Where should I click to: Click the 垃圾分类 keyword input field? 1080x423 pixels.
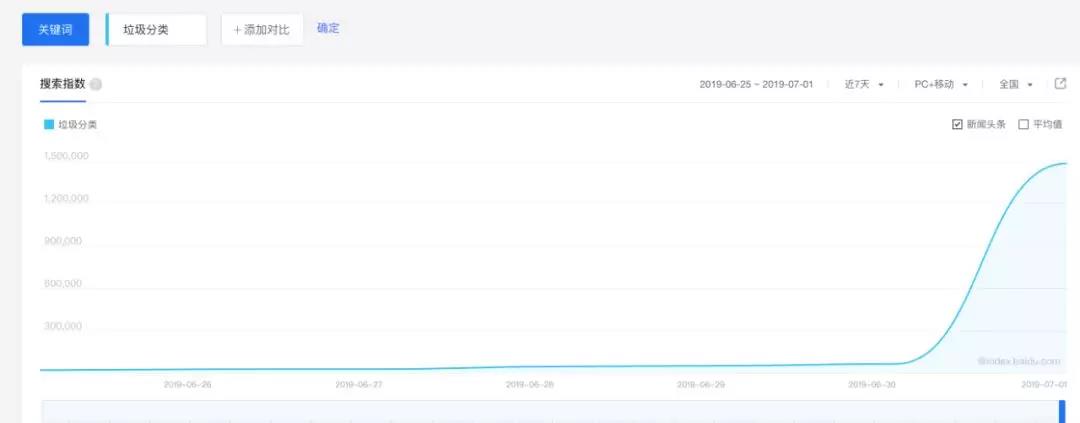(x=156, y=30)
